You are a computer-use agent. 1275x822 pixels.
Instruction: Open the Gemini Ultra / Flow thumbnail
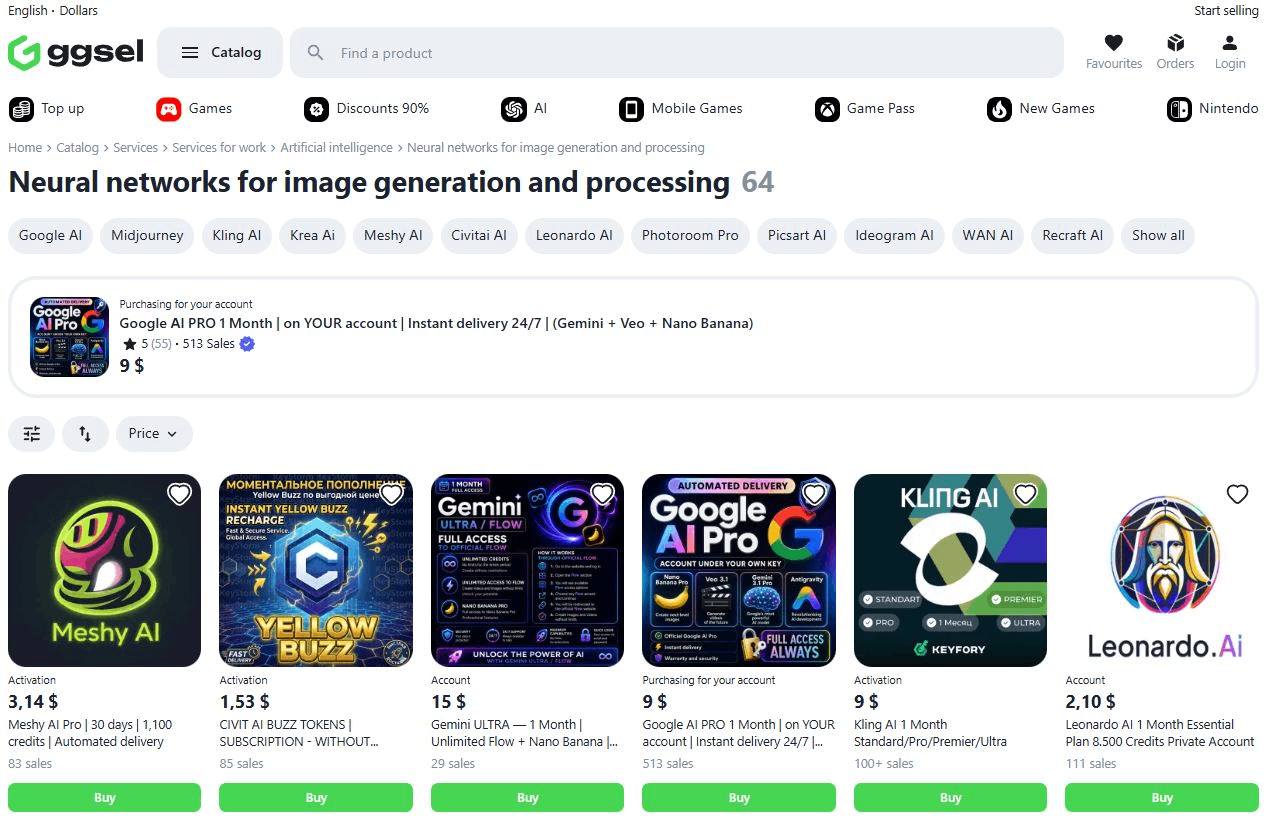[x=527, y=570]
